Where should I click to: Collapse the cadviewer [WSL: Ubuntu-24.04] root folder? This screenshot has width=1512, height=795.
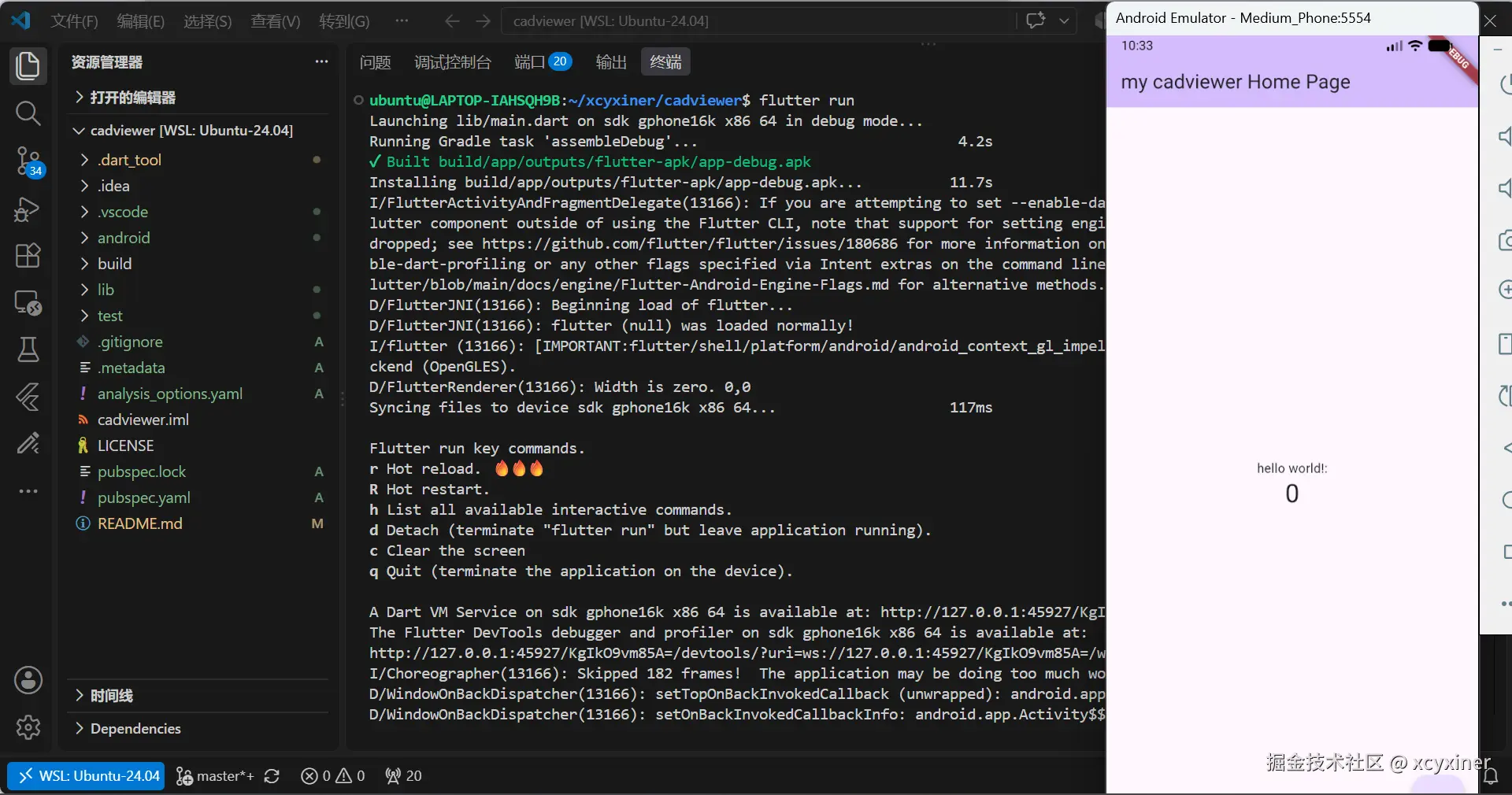[198, 131]
